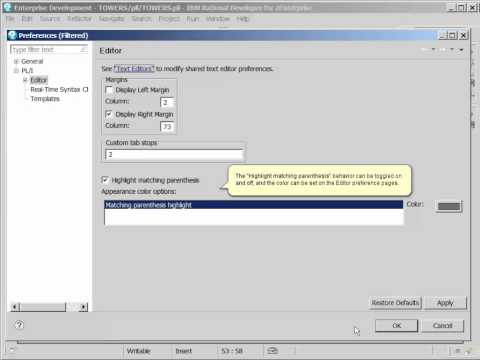Select 'Matching parenthesis highlight' in the list

pyautogui.click(x=254, y=205)
